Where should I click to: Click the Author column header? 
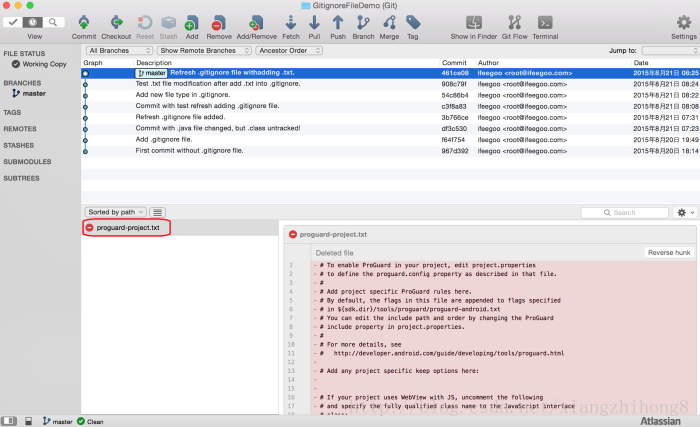pos(488,63)
